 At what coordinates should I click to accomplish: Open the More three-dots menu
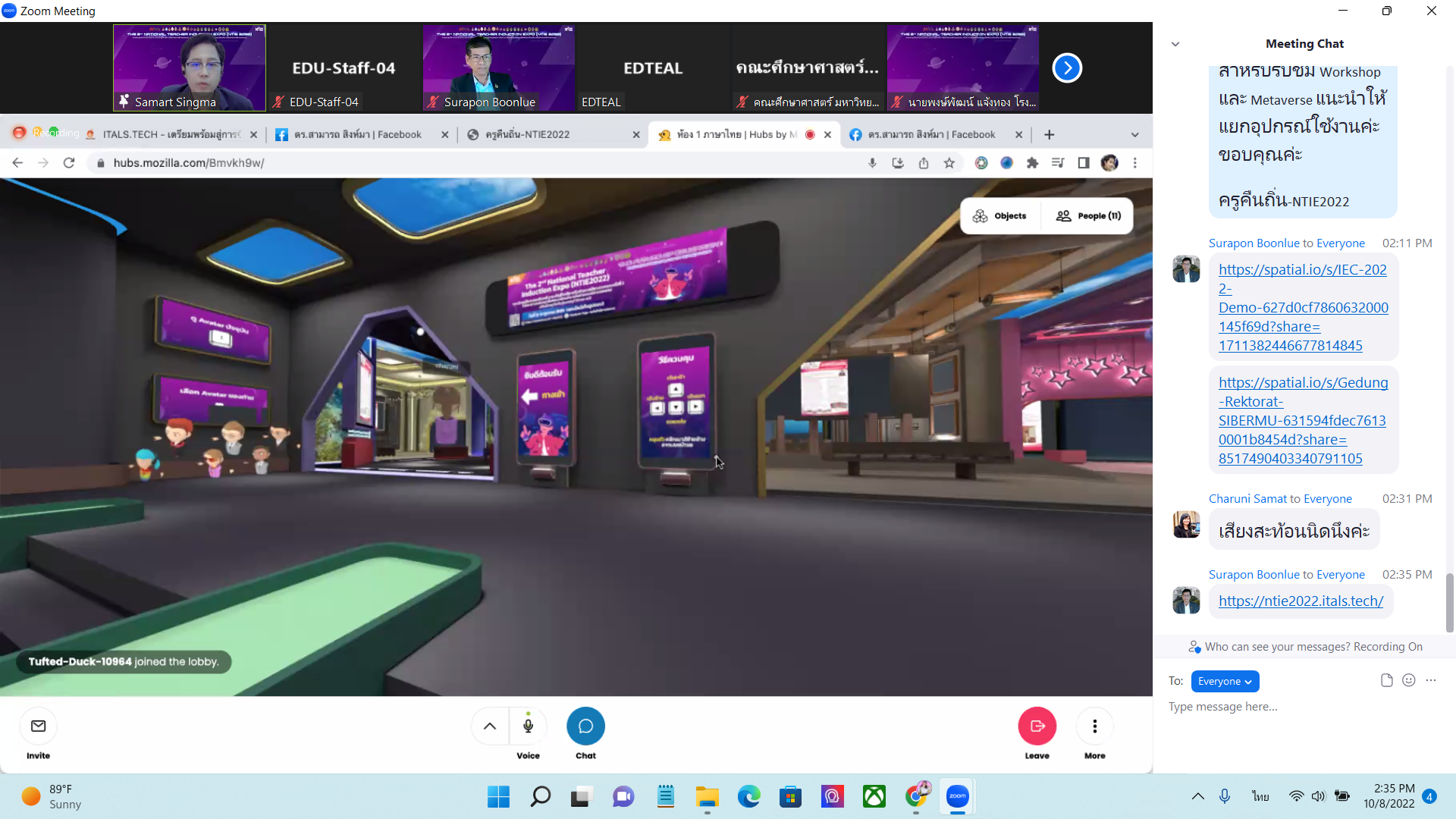coord(1094,726)
